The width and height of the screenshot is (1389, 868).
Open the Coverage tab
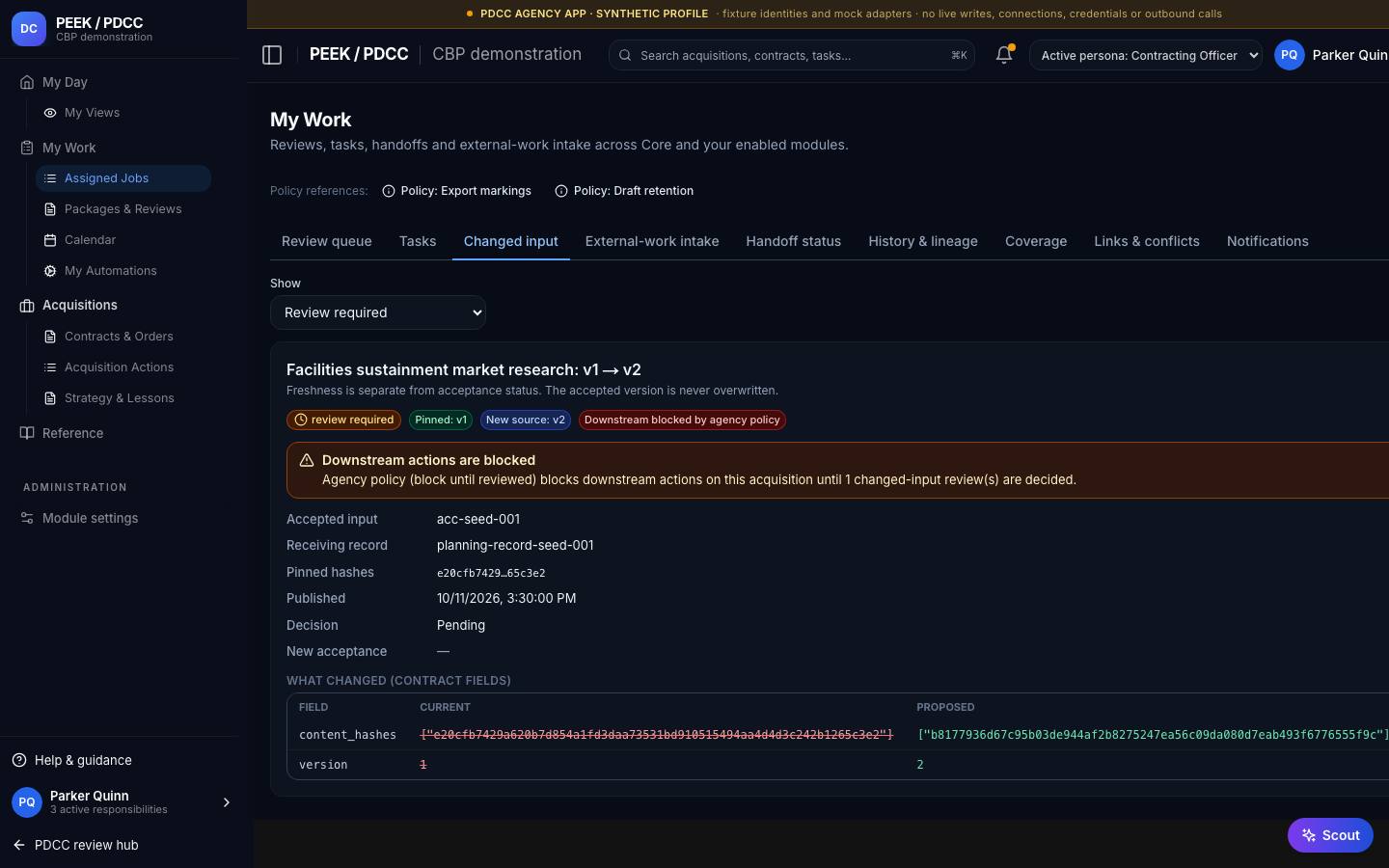(x=1036, y=241)
